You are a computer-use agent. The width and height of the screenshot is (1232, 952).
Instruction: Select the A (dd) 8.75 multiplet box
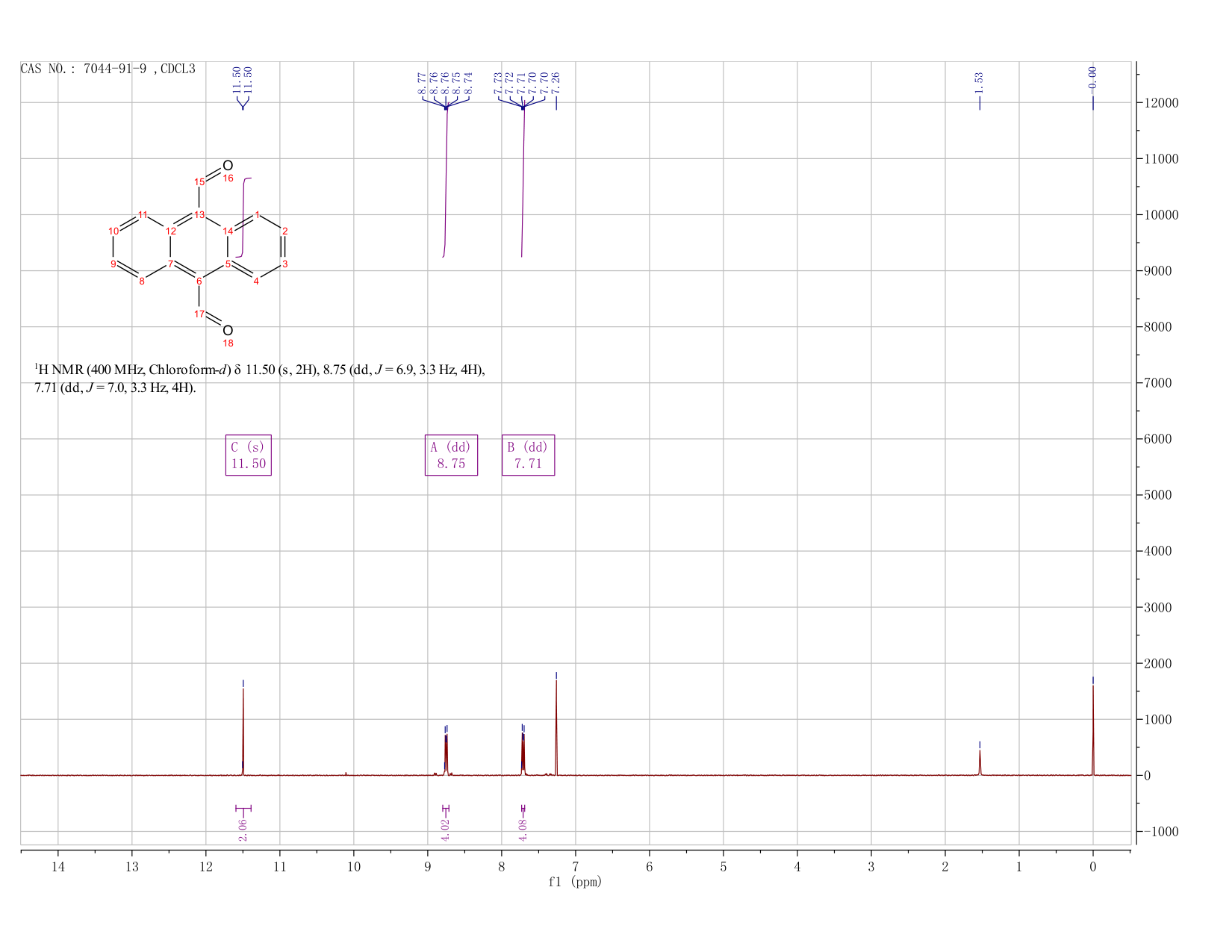point(451,455)
